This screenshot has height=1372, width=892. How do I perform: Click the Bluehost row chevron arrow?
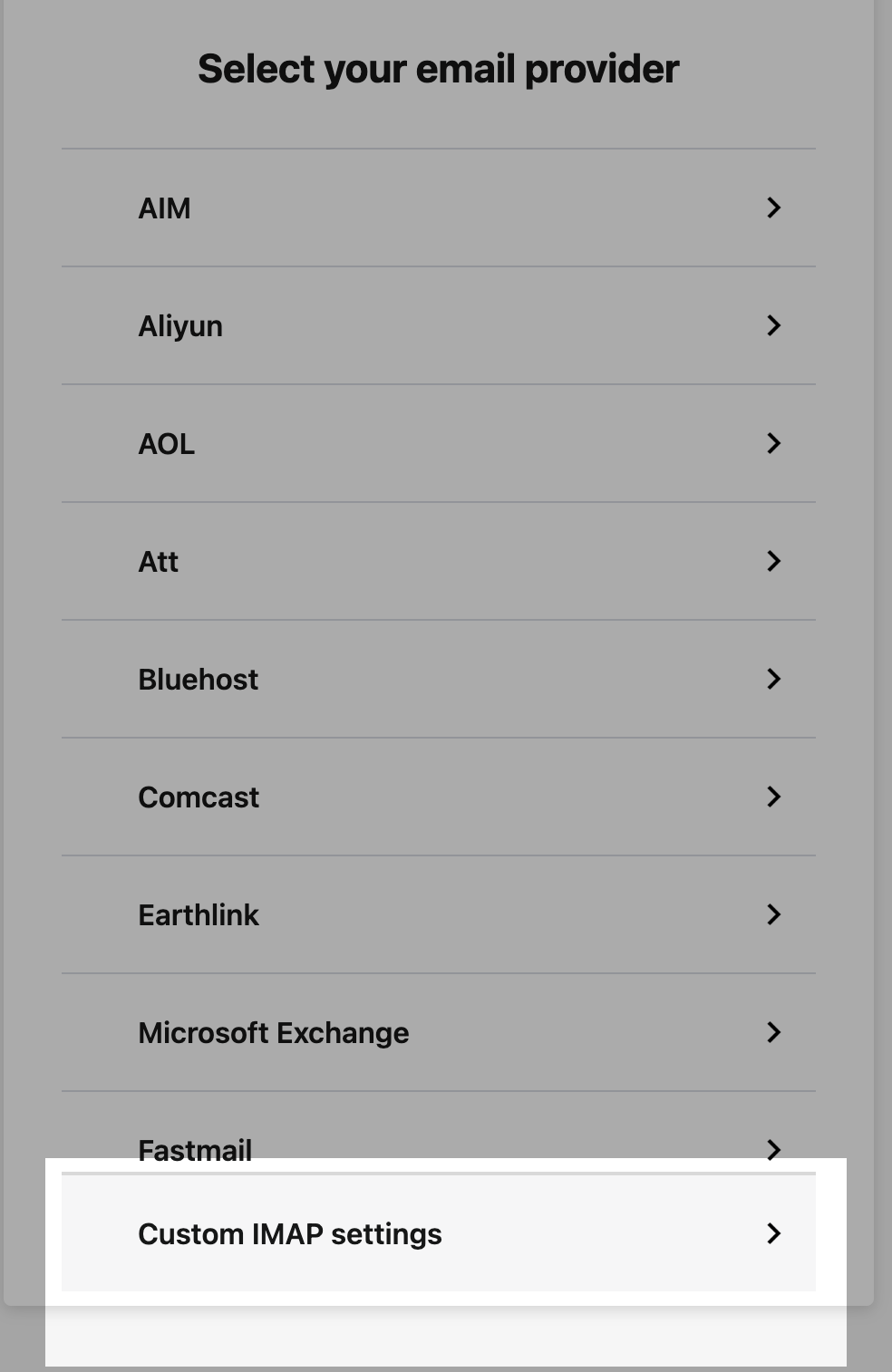[x=773, y=679]
